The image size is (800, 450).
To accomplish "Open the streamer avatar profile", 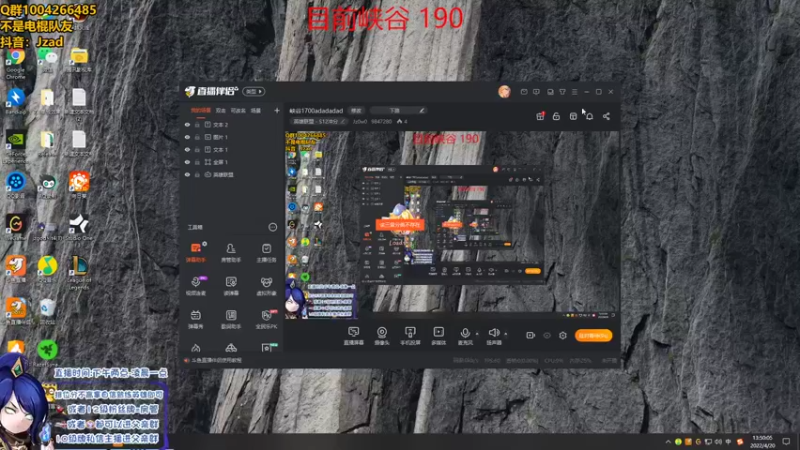I will (504, 92).
